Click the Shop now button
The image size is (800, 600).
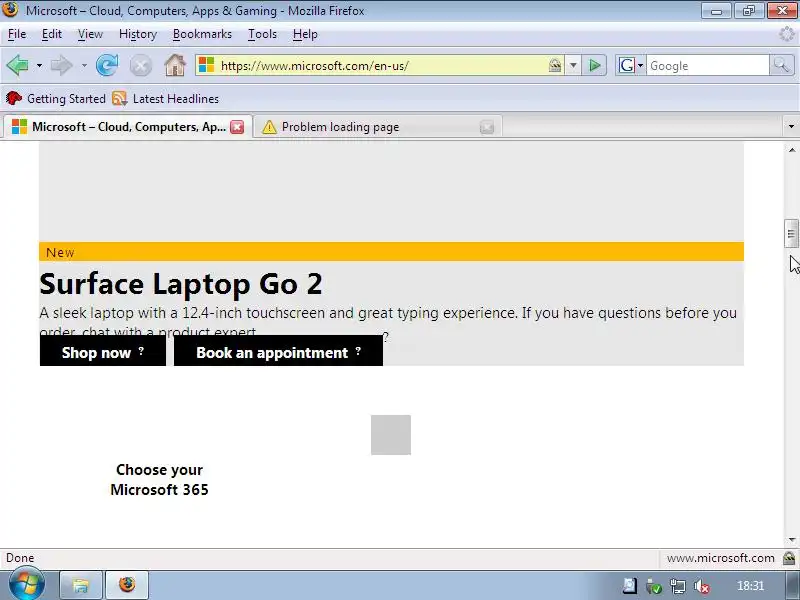[x=103, y=353]
